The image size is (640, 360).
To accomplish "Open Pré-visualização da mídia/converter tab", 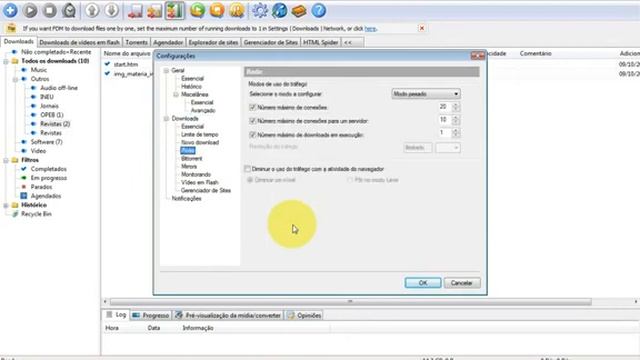I will (x=228, y=316).
